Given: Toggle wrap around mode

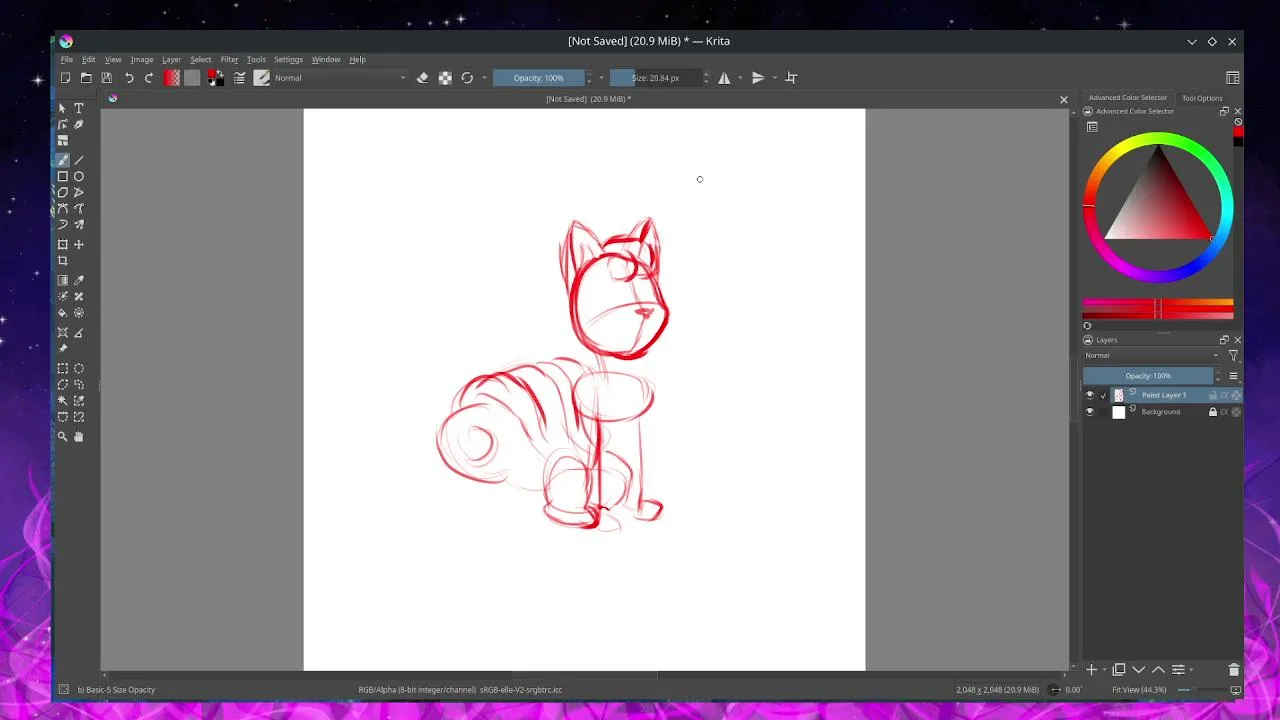Looking at the screenshot, I should click(x=791, y=78).
